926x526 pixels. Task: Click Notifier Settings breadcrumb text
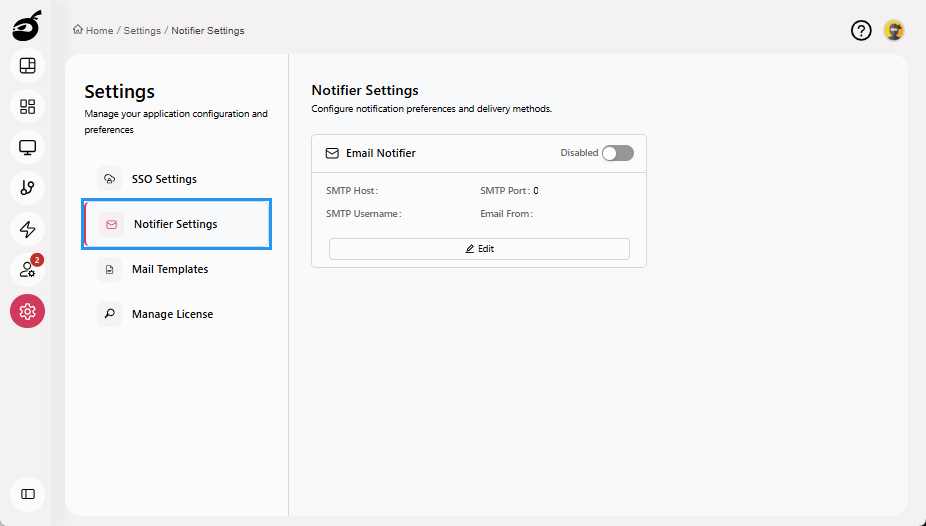[208, 31]
